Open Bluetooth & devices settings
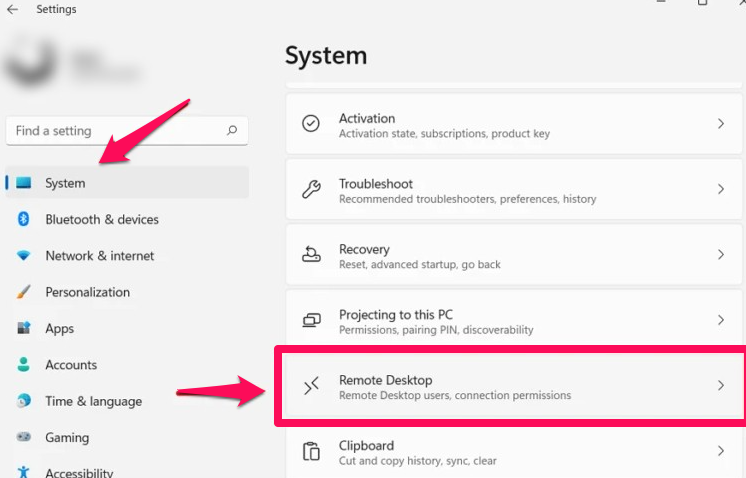Viewport: 746px width, 478px height. [x=127, y=219]
